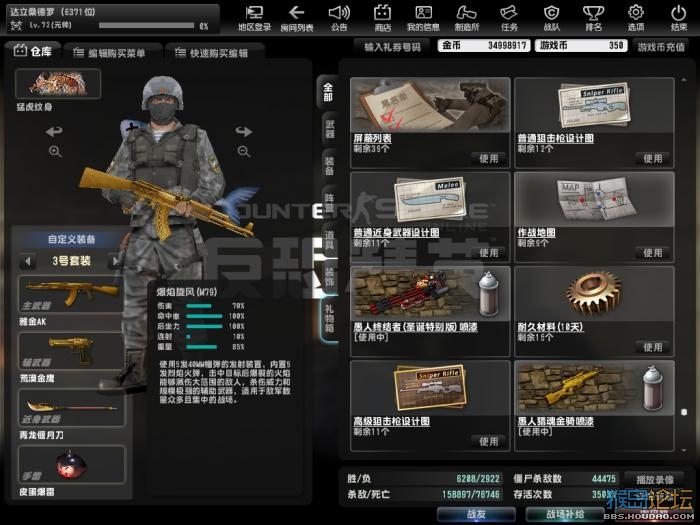This screenshot has height=525, width=700.
Task: Select the 武器 weapons category tab
Action: click(329, 129)
